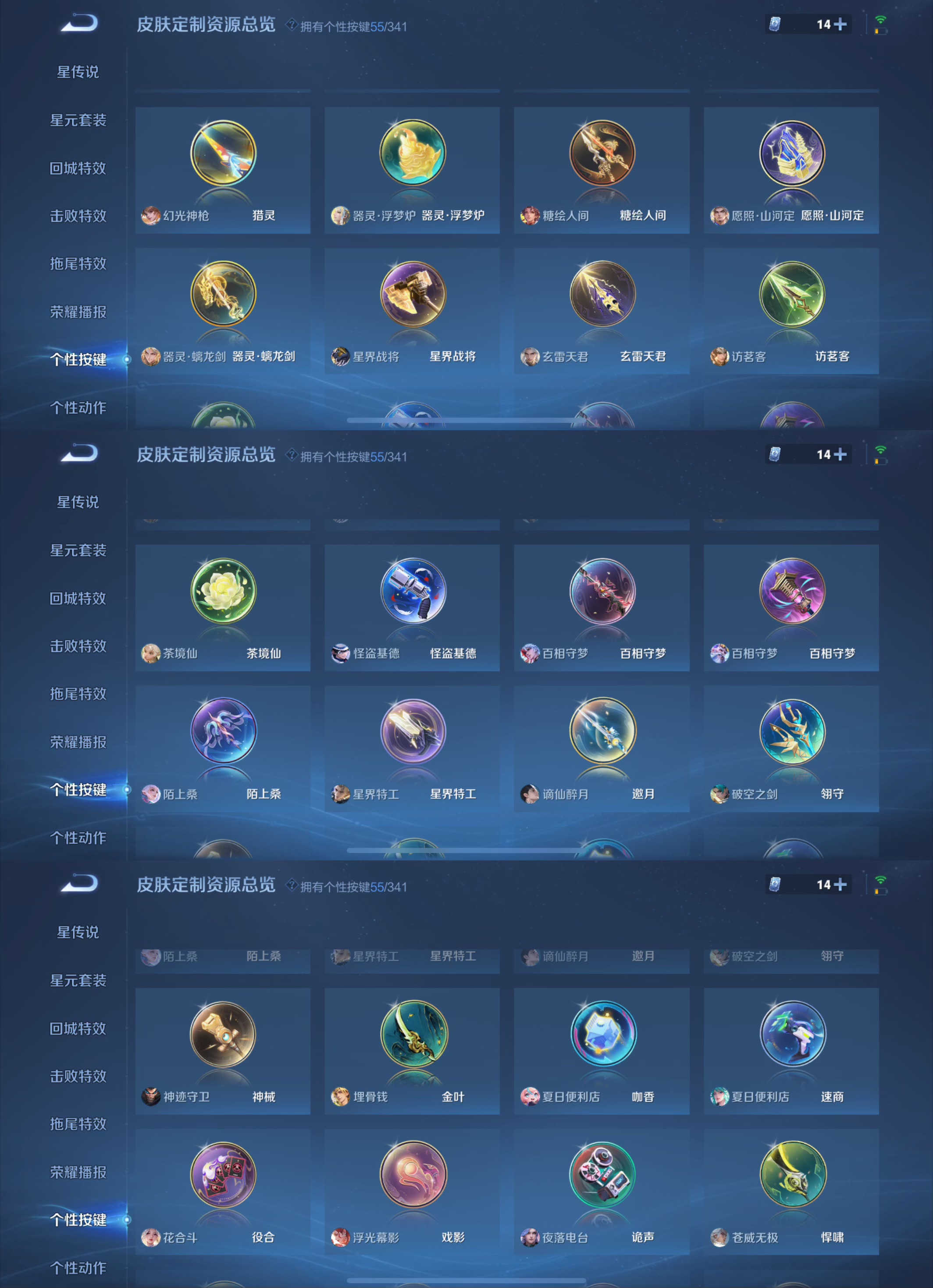This screenshot has height=1288, width=933.
Task: Choose the 陌上桑 key icon
Action: tap(223, 731)
